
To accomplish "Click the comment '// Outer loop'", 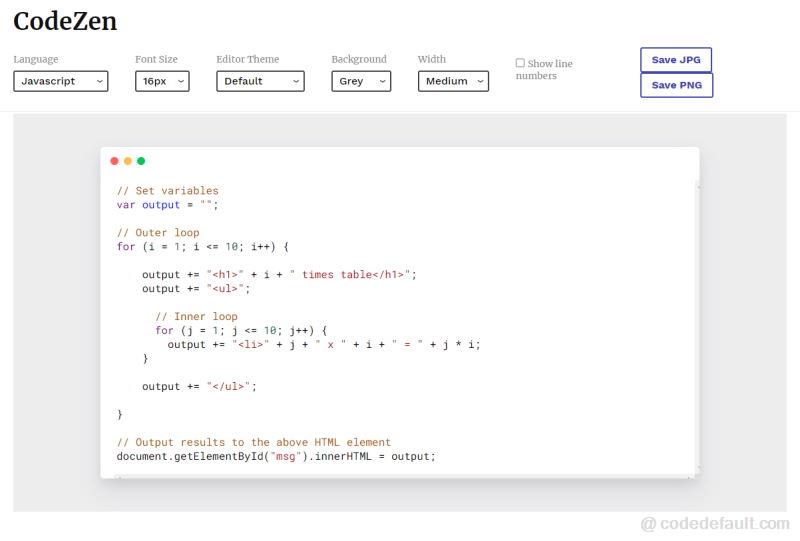I will [158, 233].
